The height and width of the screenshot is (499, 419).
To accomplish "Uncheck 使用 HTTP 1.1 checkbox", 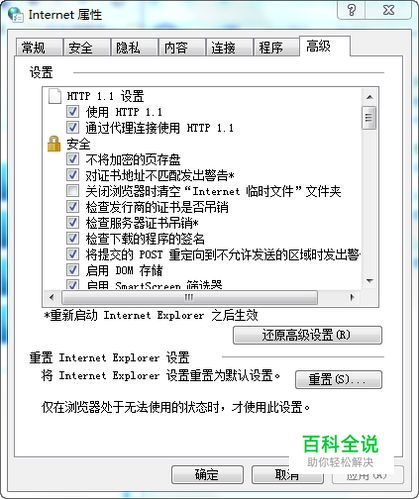I will (72, 112).
